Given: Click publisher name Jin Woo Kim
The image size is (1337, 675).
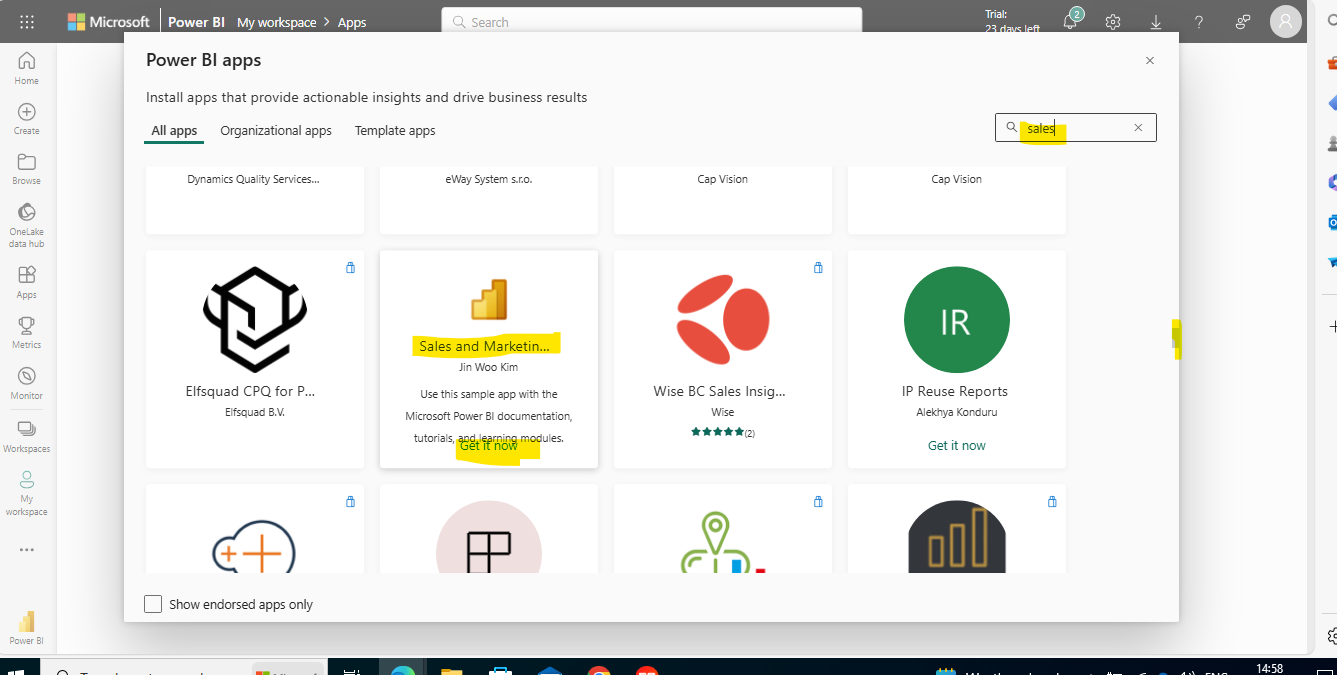Looking at the screenshot, I should [489, 368].
